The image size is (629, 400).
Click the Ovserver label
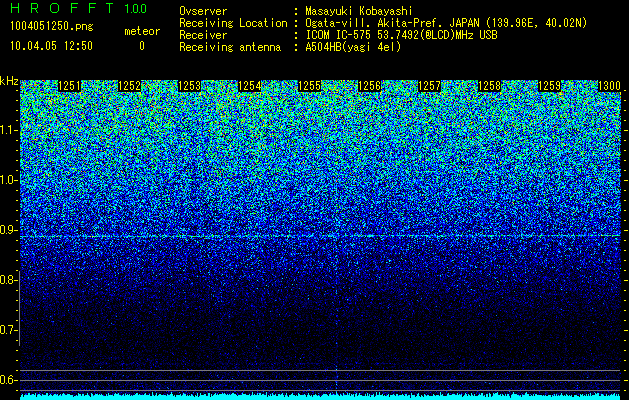click(x=203, y=11)
